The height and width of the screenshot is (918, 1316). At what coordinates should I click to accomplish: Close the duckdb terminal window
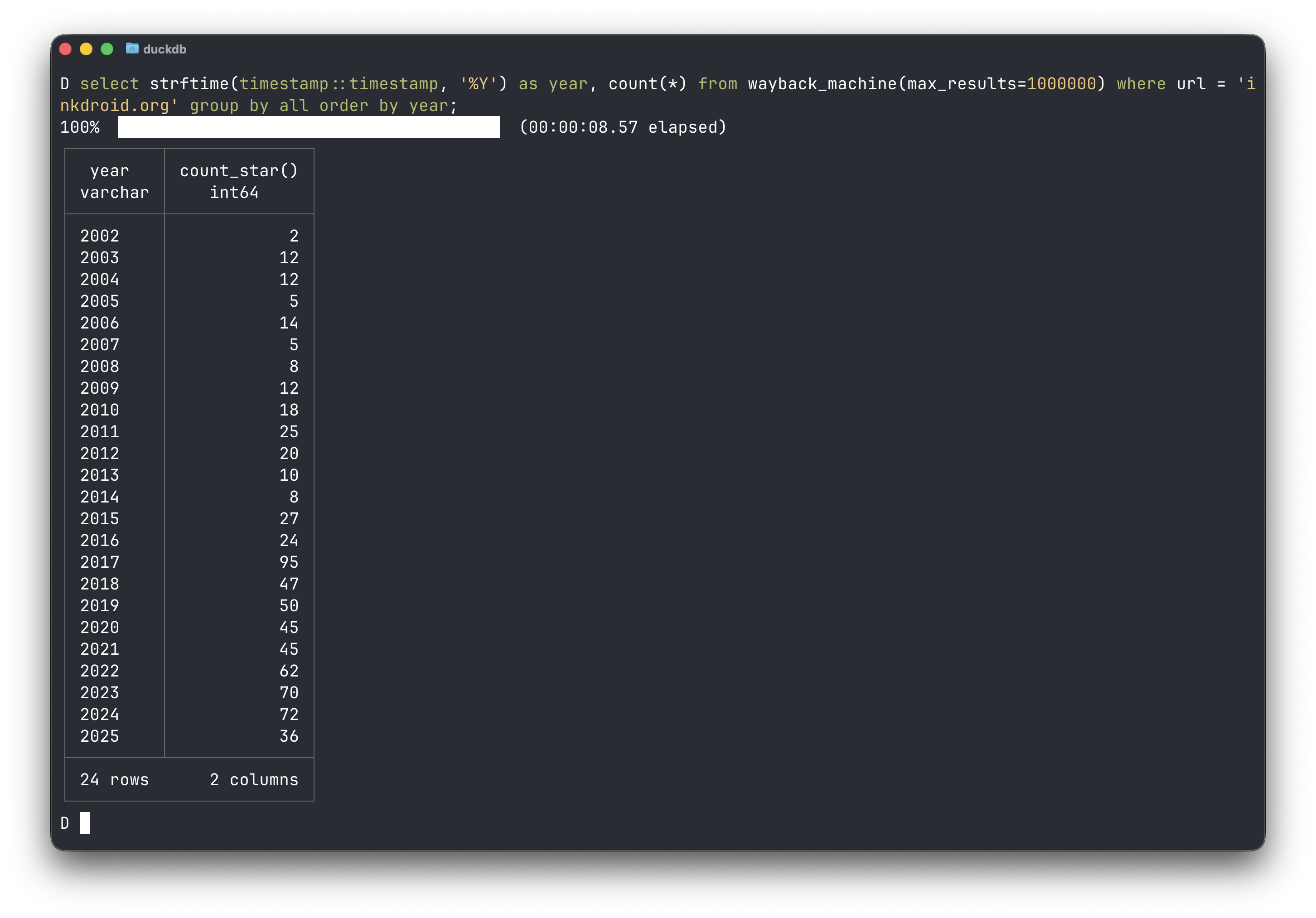(x=65, y=49)
